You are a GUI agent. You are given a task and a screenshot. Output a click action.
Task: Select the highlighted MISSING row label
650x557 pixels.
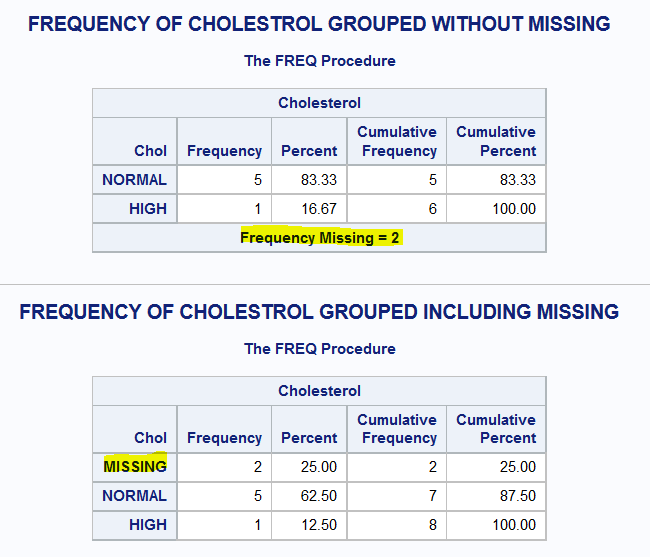[135, 466]
